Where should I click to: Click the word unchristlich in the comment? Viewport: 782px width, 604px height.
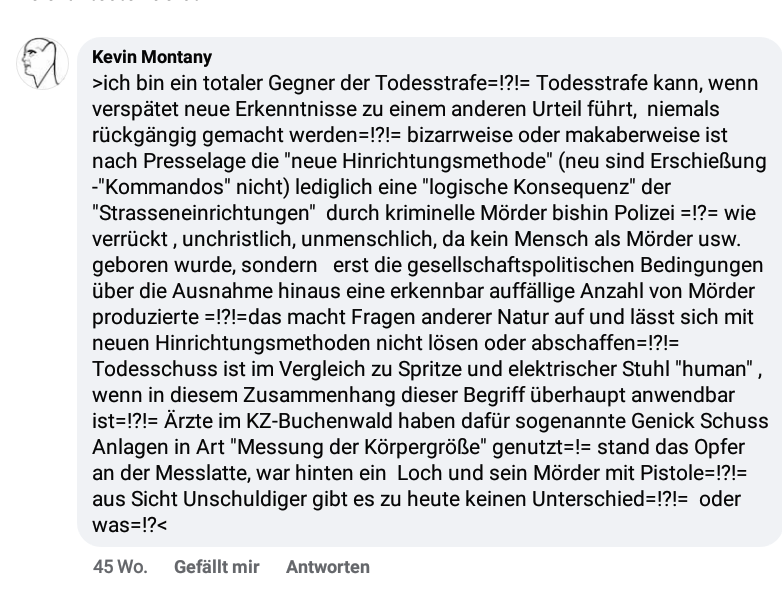239,239
